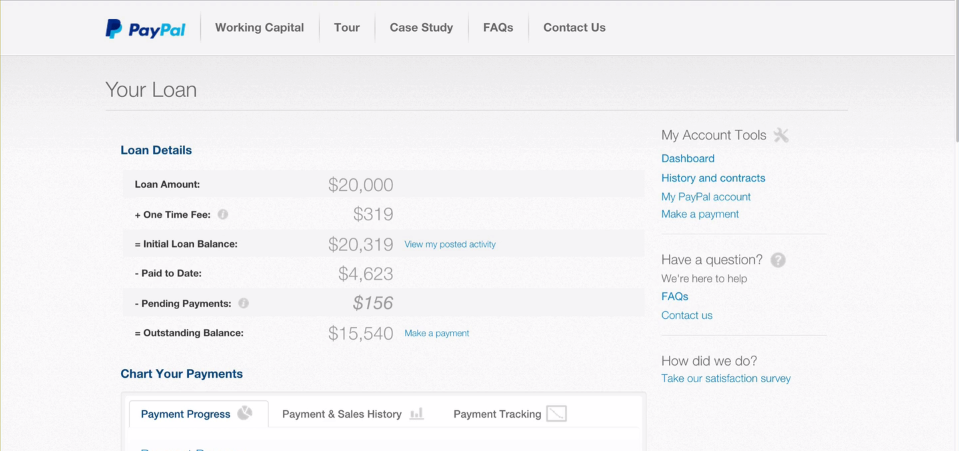Click the $4,623 paid to date value
This screenshot has width=959, height=451.
[366, 274]
